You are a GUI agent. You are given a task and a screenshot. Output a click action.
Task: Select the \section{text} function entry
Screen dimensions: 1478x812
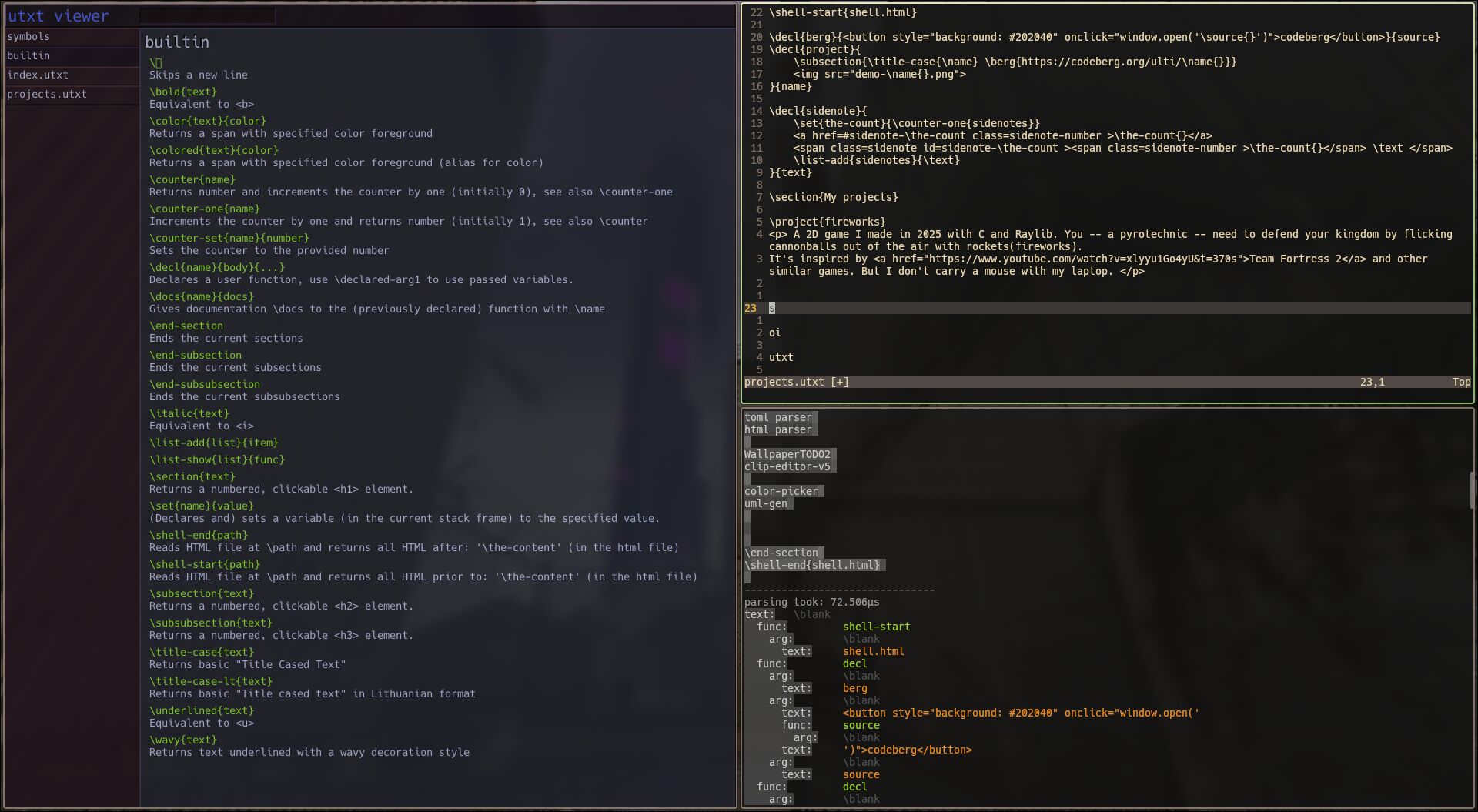(x=192, y=477)
